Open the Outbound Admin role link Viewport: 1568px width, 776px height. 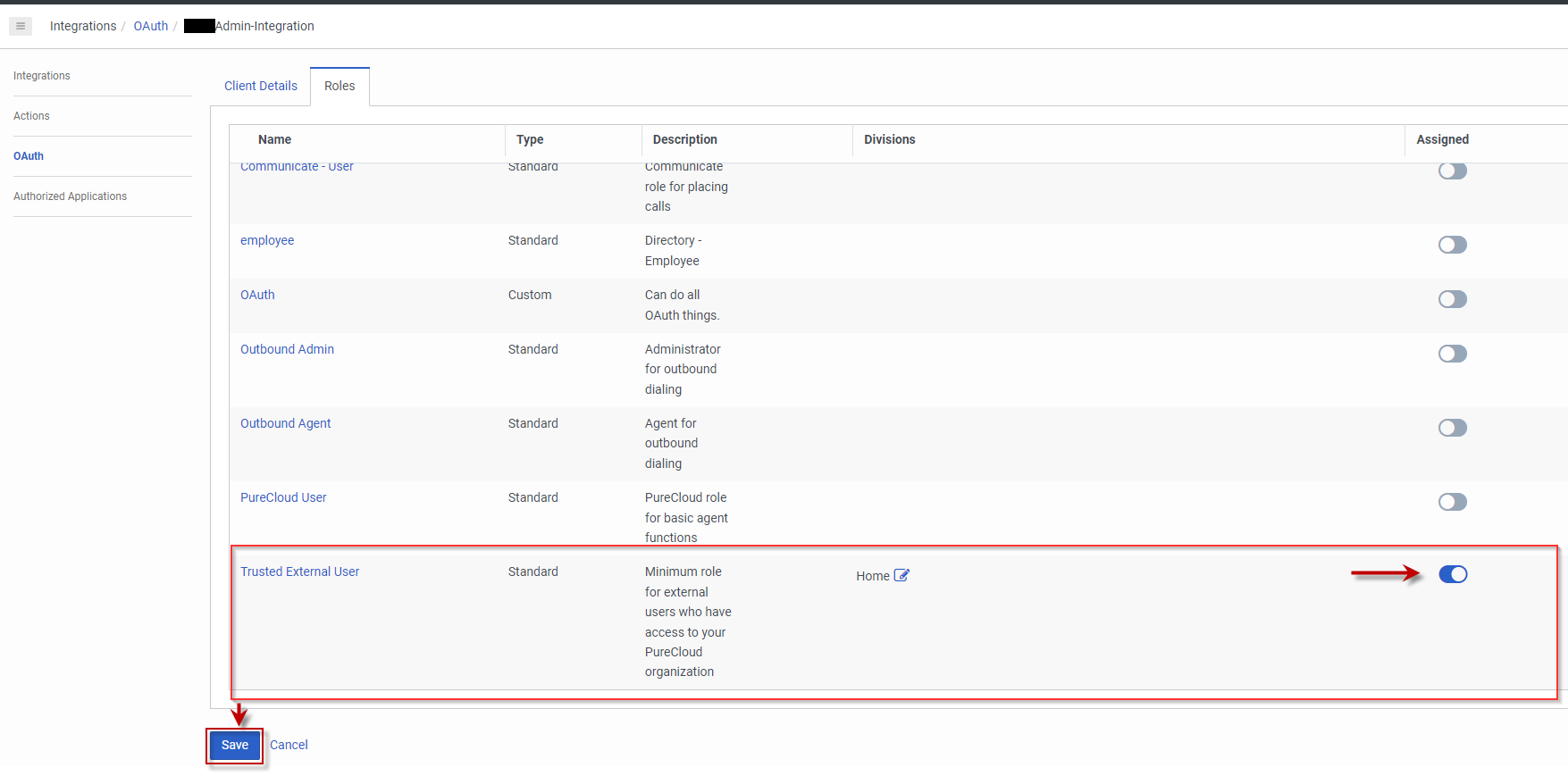pyautogui.click(x=287, y=349)
